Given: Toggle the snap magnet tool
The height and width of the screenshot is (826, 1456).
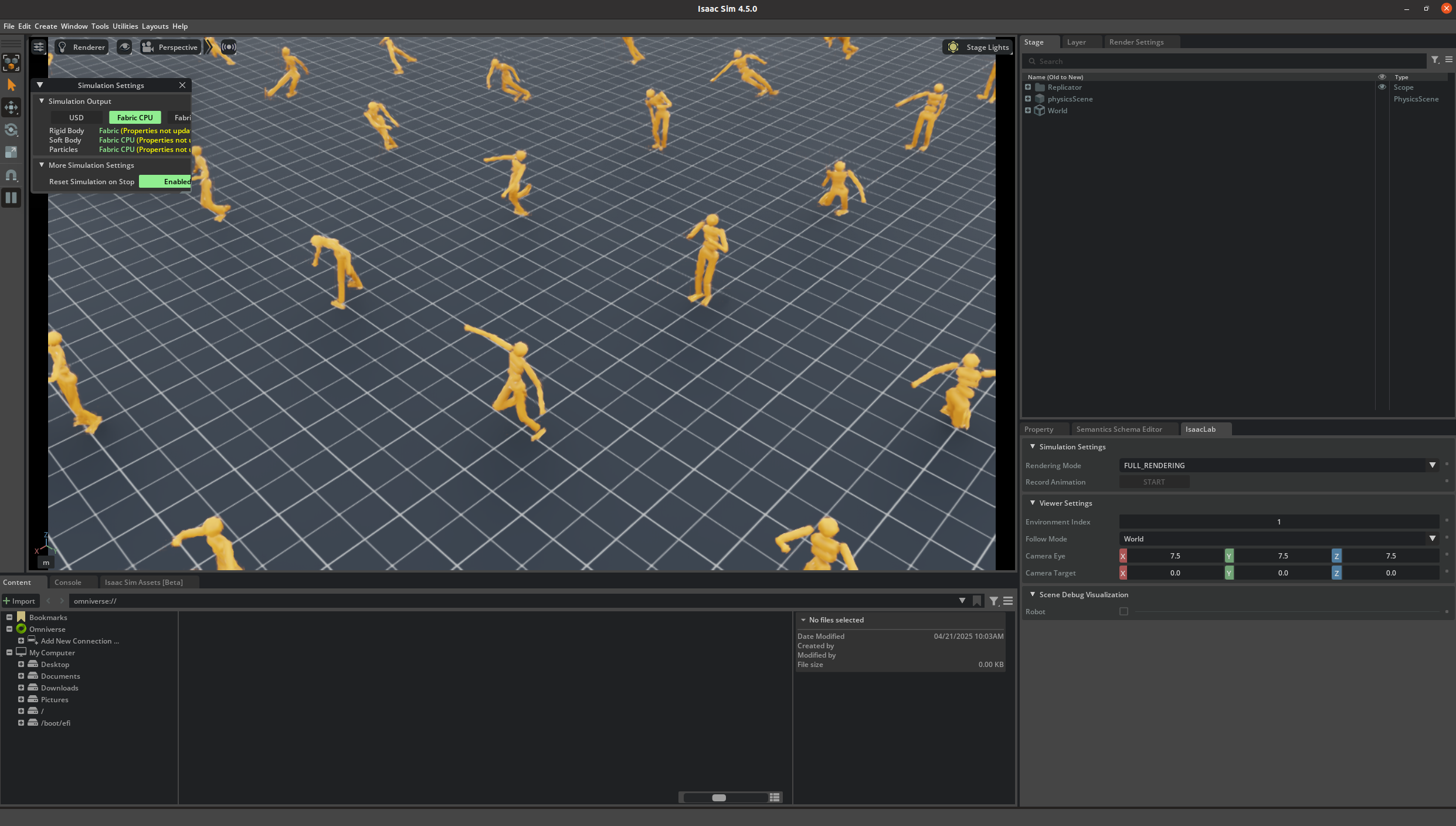Looking at the screenshot, I should 11,175.
